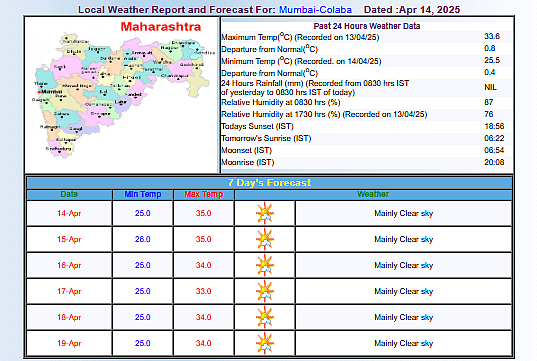Viewport: 537px width, 361px height.
Task: Click max temp 34.0 for 19-Apr
Action: [x=203, y=343]
